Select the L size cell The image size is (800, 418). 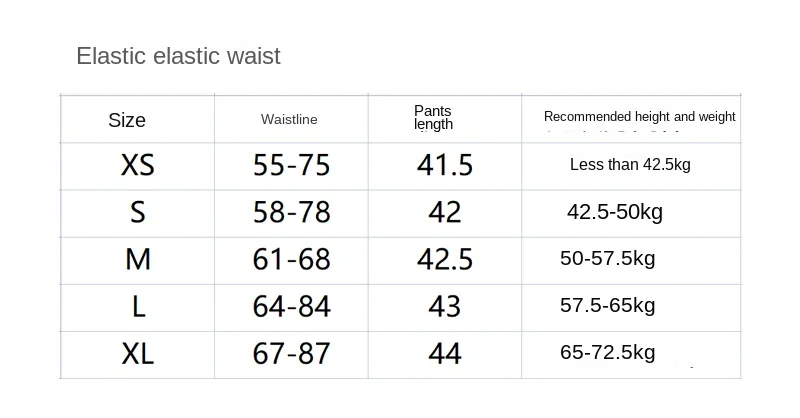138,307
